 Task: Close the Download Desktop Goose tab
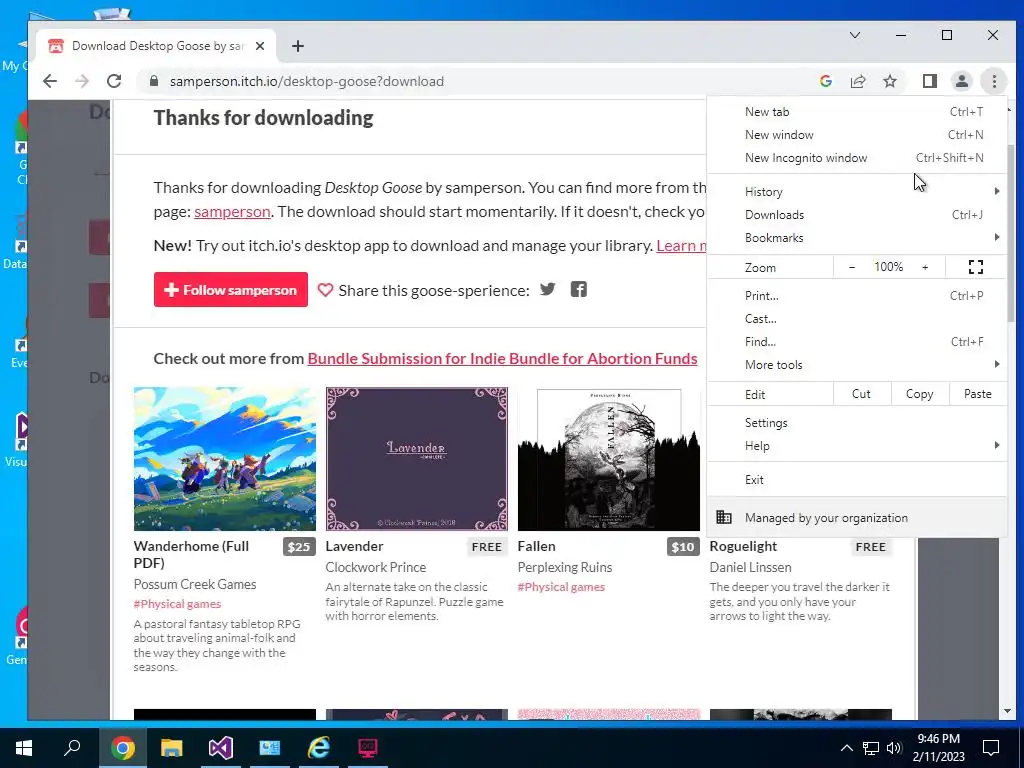(260, 46)
